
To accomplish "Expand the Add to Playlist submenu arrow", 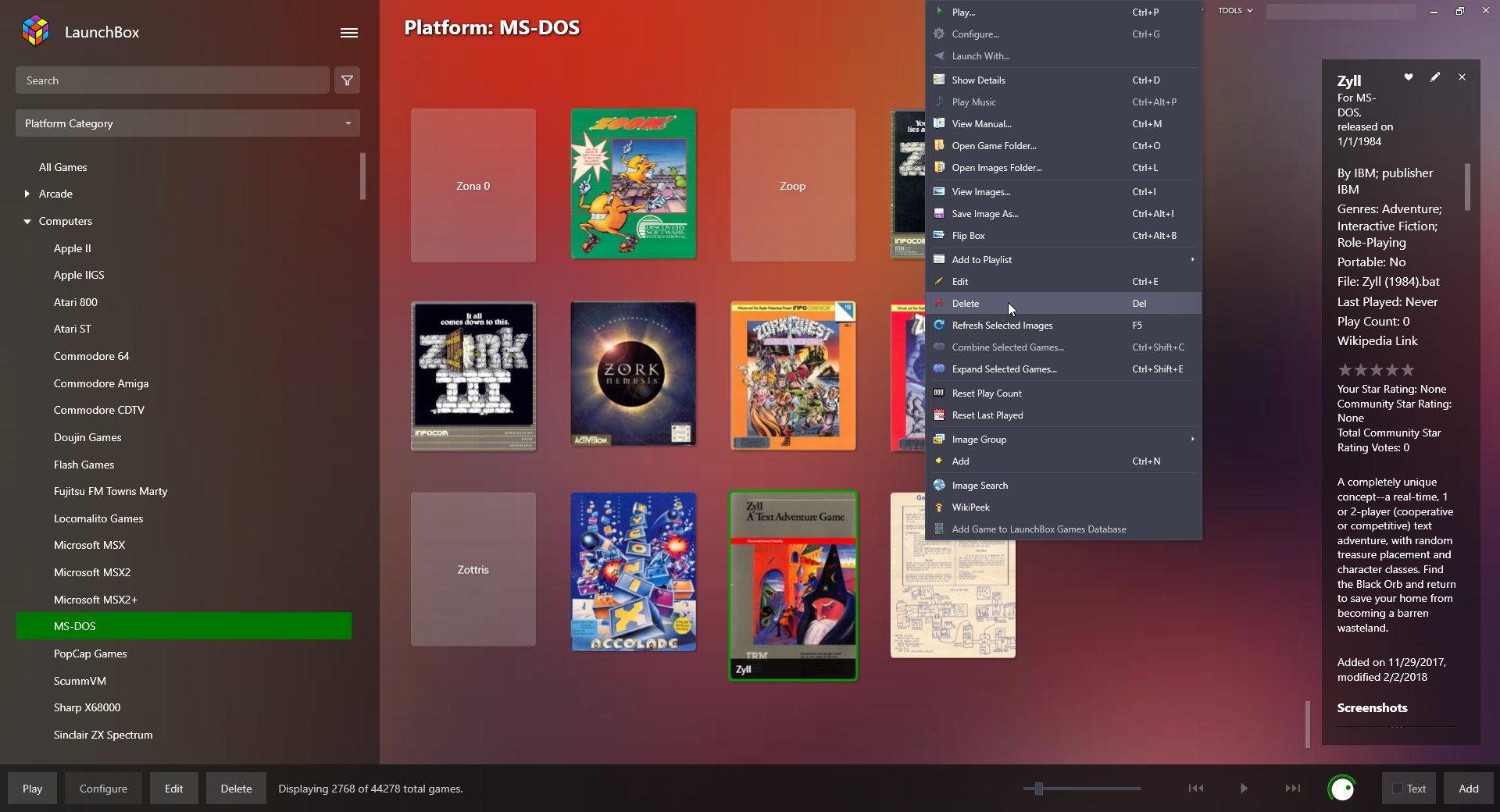I will point(1192,259).
